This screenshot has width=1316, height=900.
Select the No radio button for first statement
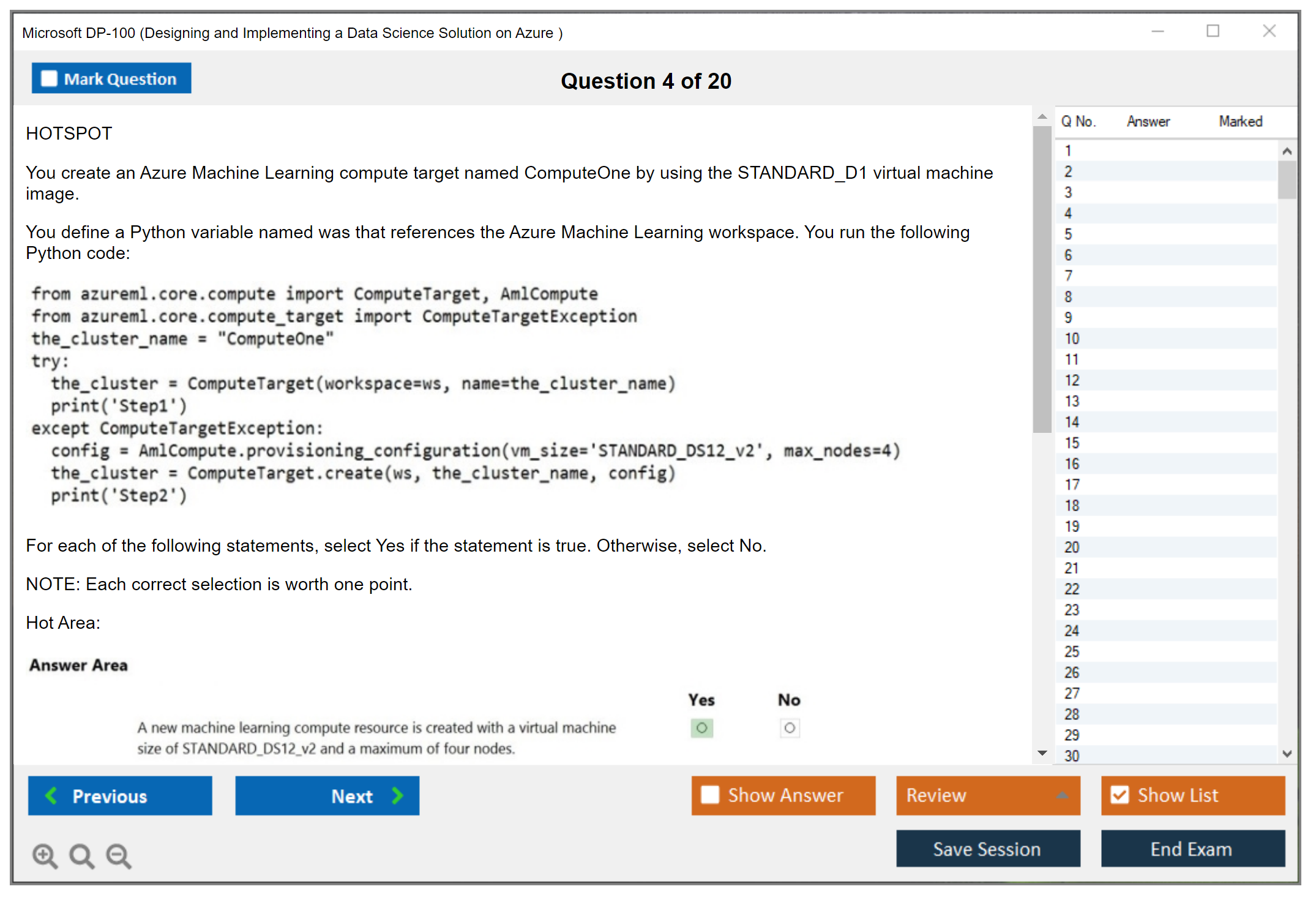(x=790, y=728)
